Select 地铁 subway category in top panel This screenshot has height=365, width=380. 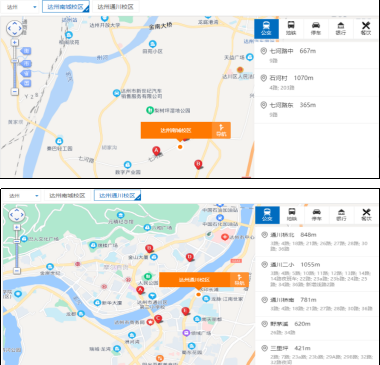pyautogui.click(x=291, y=29)
